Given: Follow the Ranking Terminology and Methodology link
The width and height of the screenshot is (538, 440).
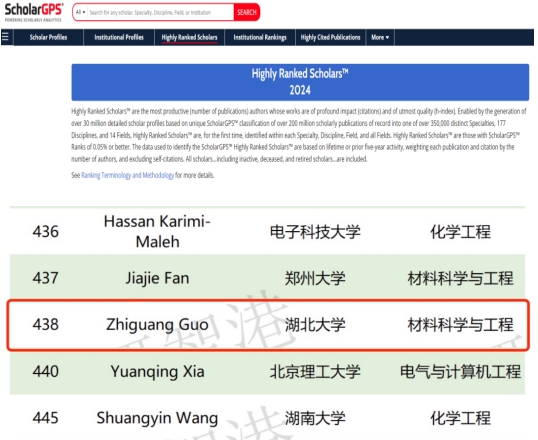Looking at the screenshot, I should [x=127, y=175].
